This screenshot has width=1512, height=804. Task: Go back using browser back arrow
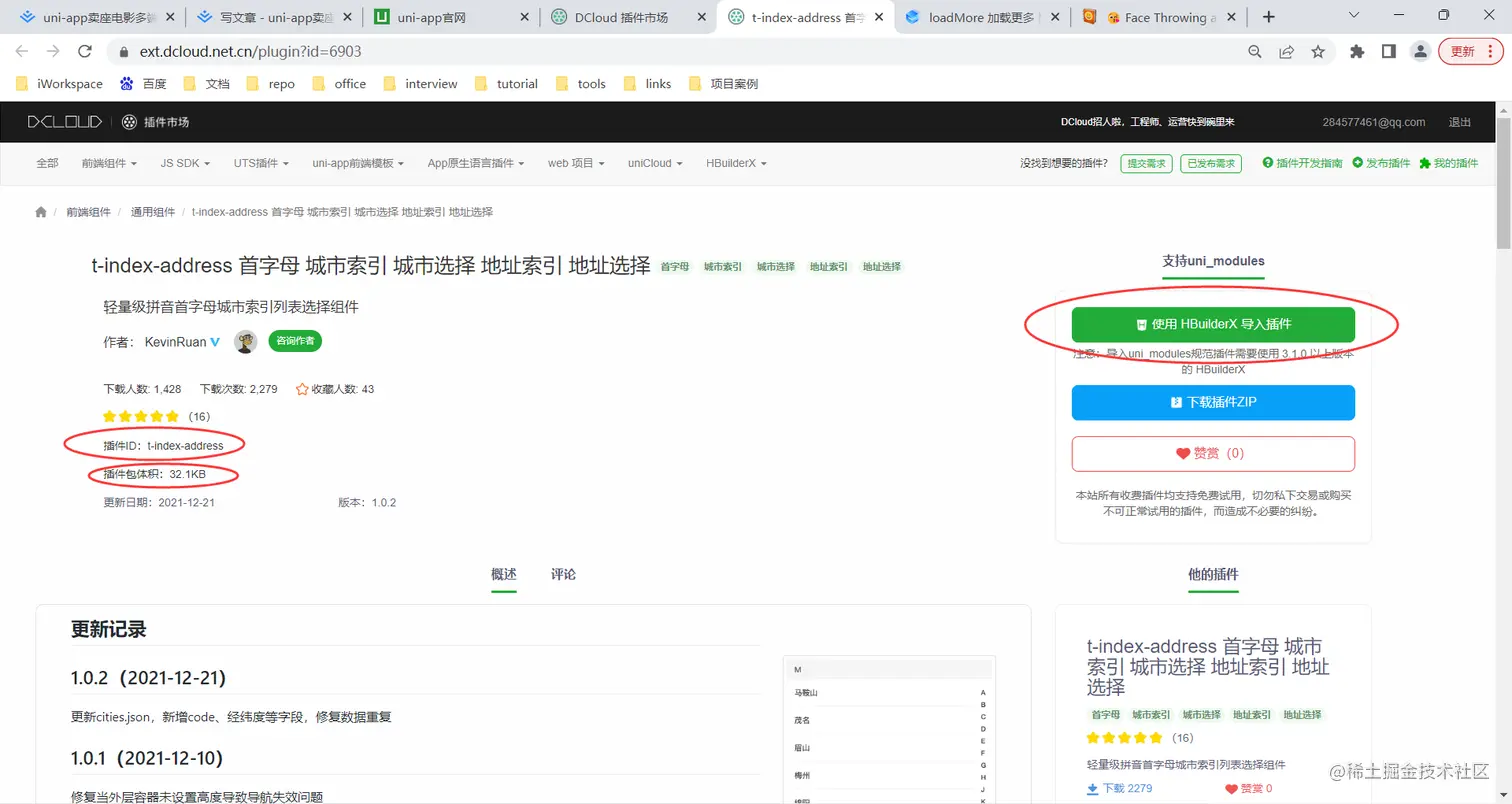click(23, 52)
